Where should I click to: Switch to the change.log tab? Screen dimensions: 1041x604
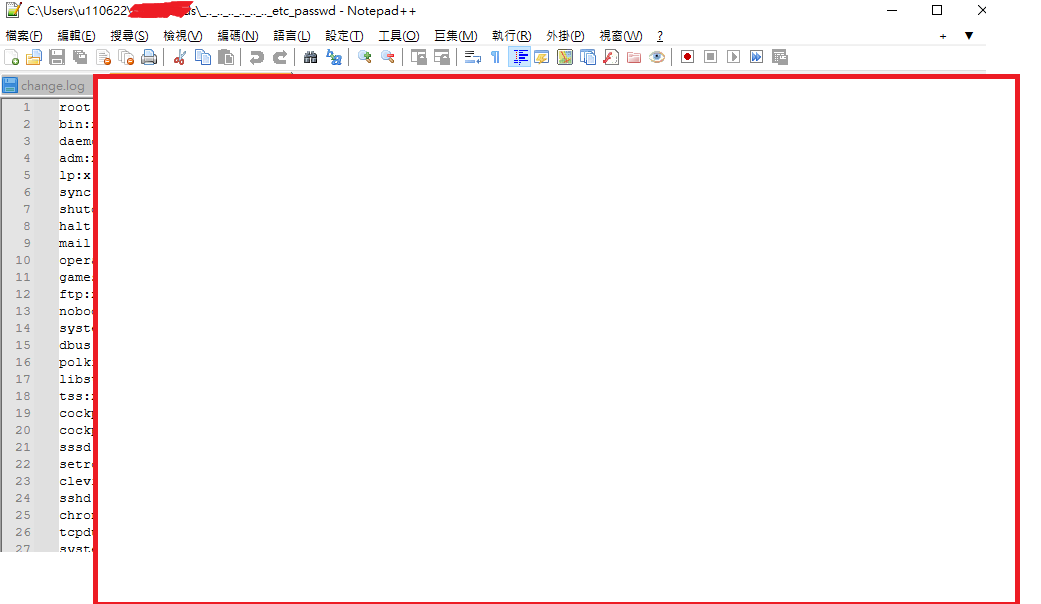coord(45,86)
